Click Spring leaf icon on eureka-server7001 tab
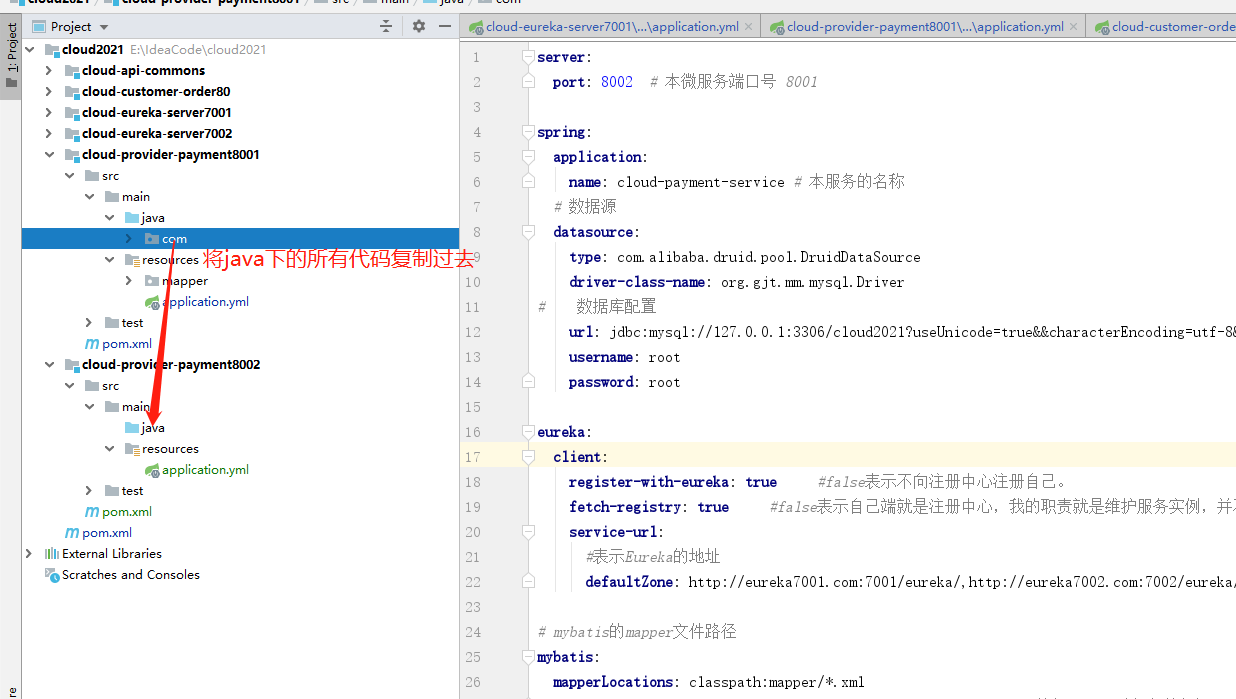 (x=477, y=27)
